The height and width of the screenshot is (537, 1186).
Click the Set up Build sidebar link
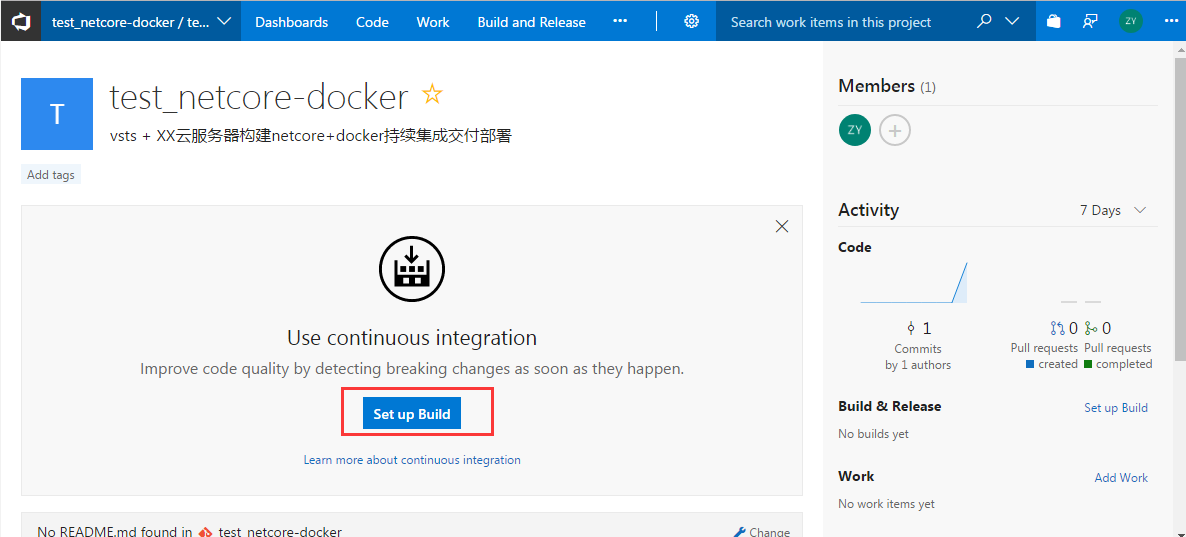point(1116,408)
